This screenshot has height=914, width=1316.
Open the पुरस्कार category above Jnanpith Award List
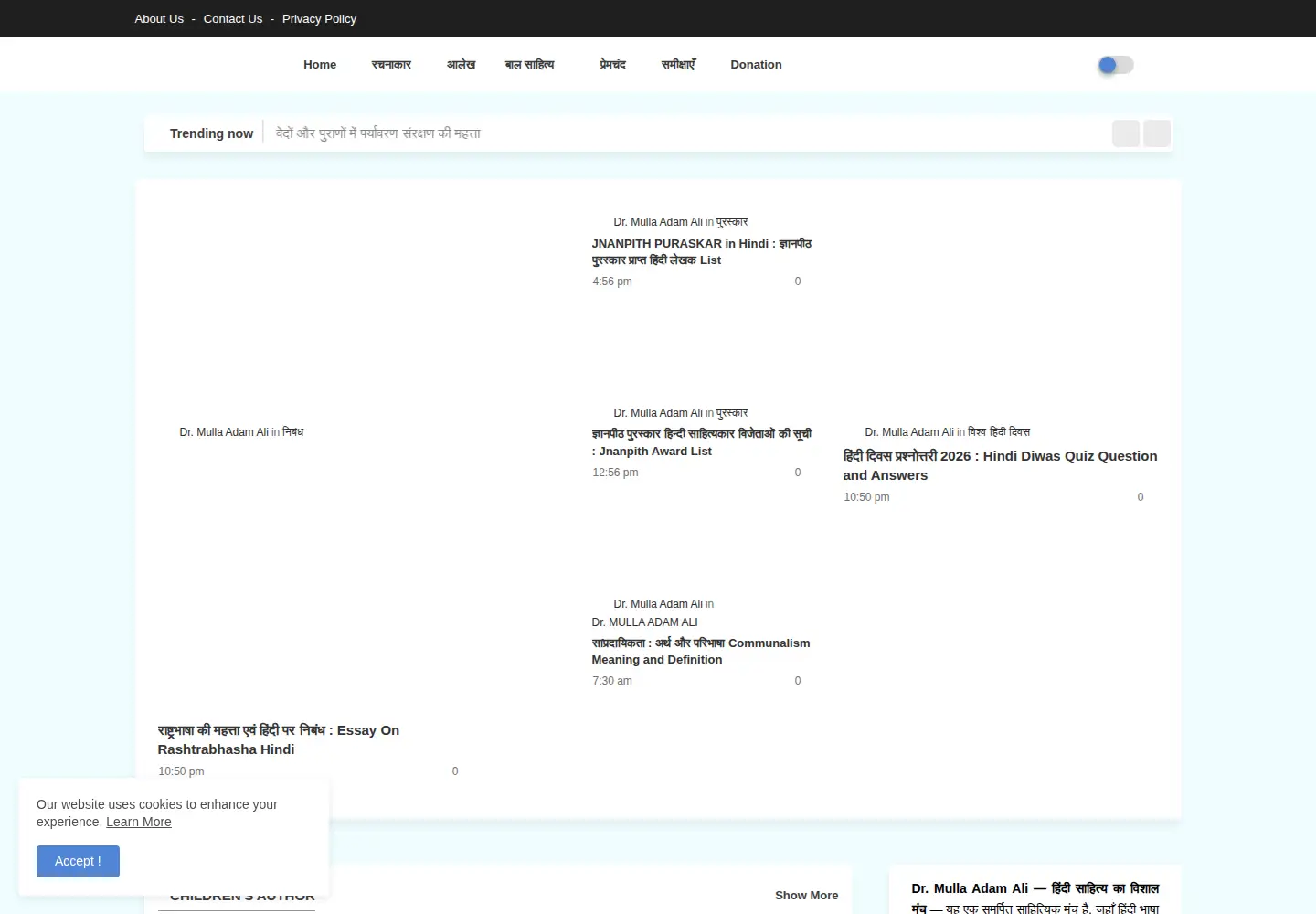pyautogui.click(x=732, y=413)
